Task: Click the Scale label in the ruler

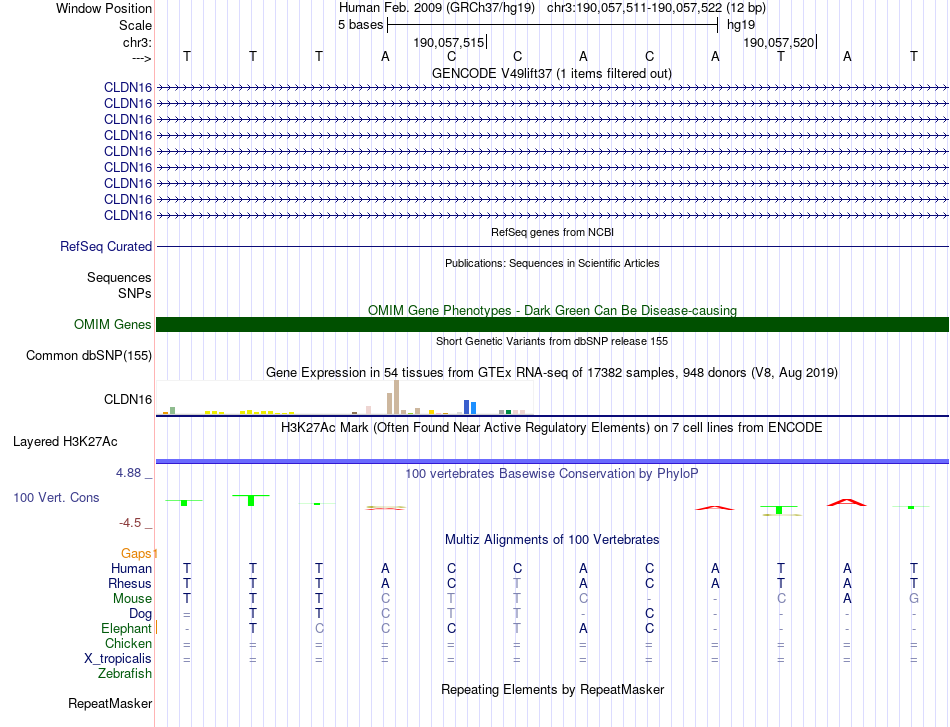Action: click(x=135, y=25)
